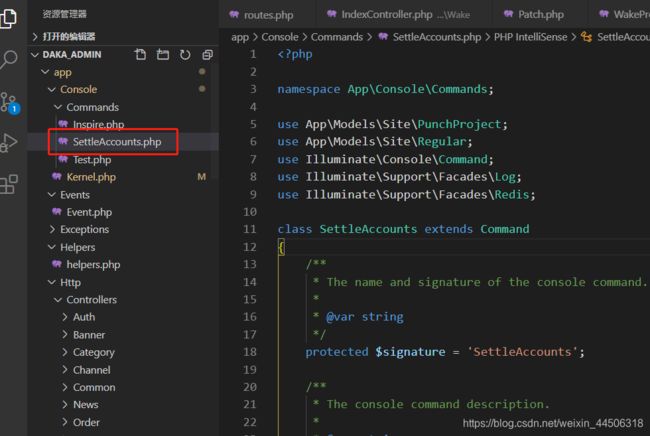
Task: Click 'PHP IntelliSense' in the breadcrumb
Action: tap(530, 37)
